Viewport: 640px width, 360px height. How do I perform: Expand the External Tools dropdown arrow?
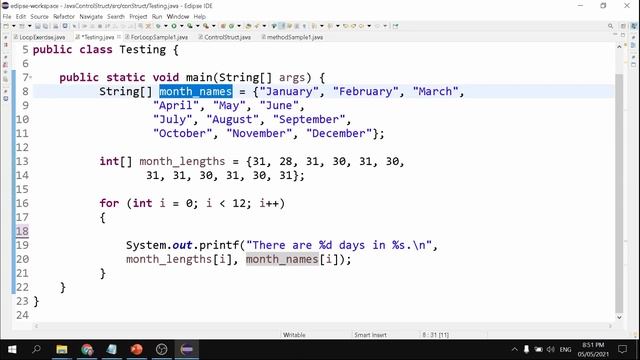(213, 26)
